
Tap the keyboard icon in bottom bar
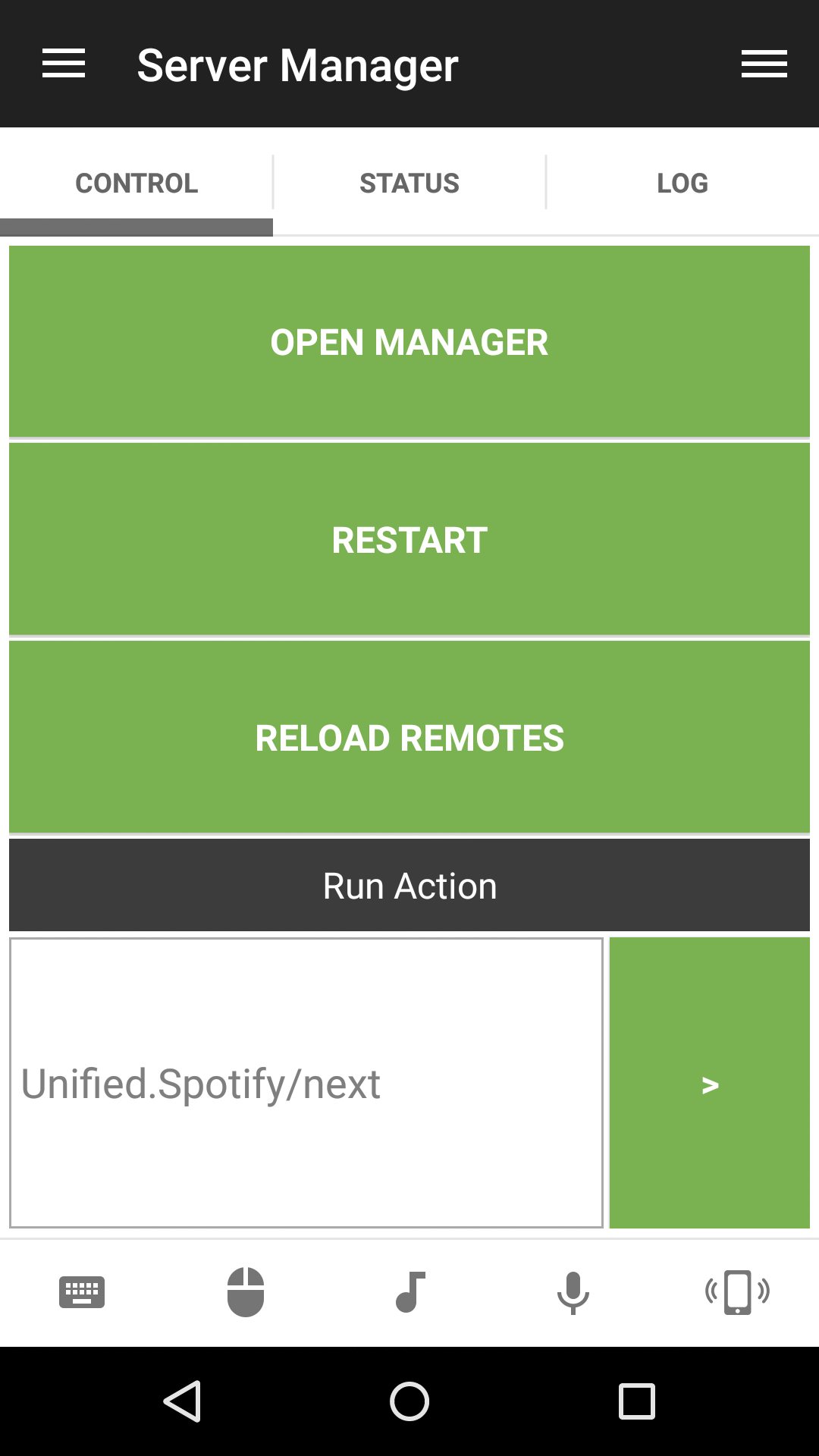[x=82, y=1291]
